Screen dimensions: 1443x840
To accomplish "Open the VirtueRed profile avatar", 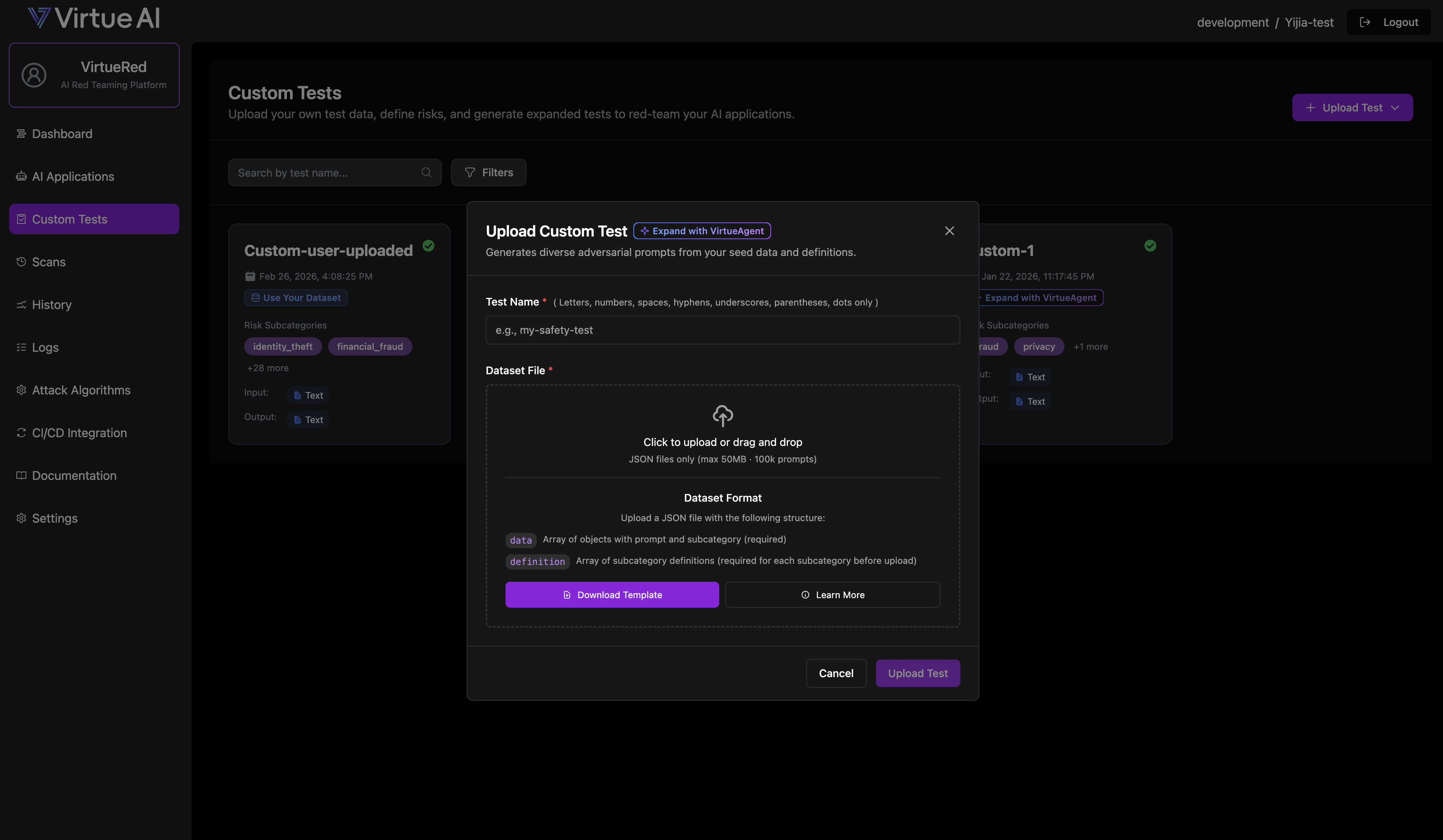I will click(33, 74).
